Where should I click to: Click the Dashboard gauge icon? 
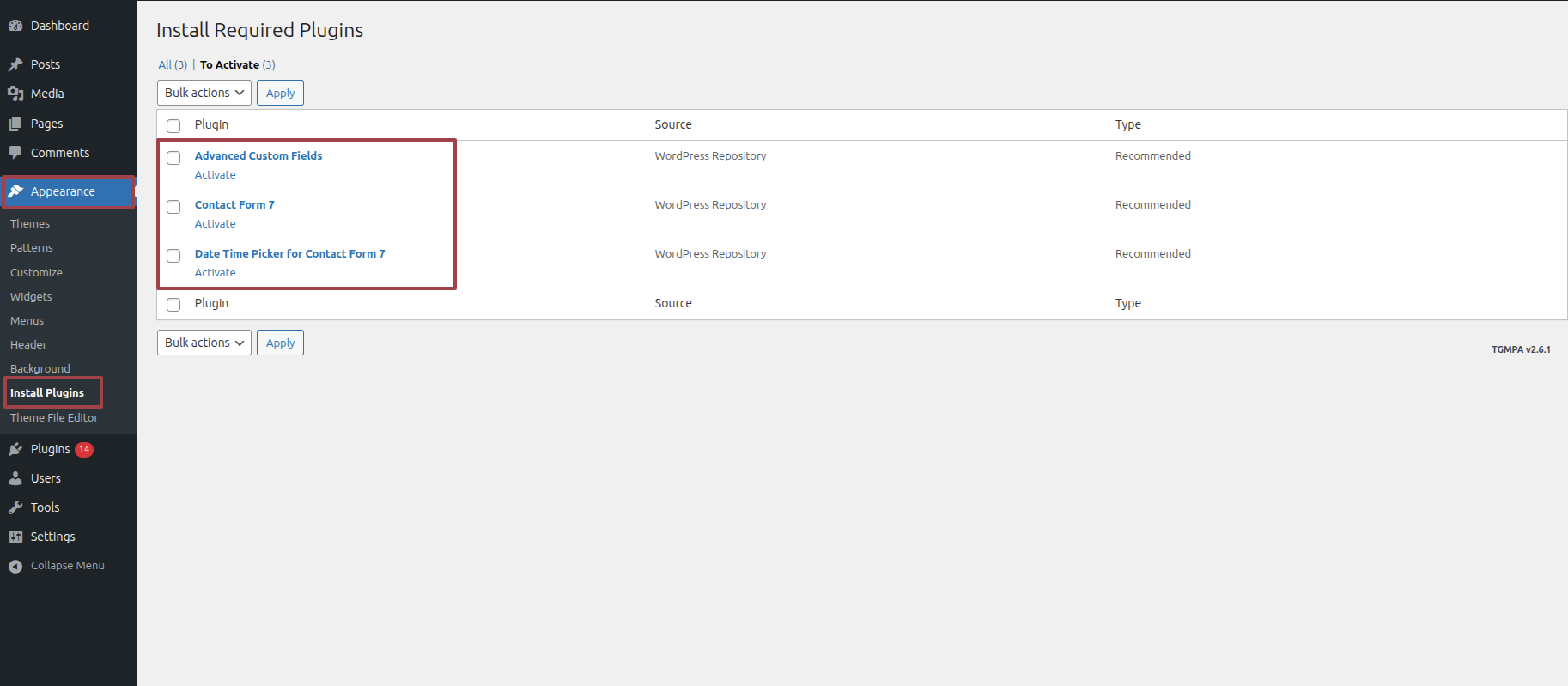15,26
